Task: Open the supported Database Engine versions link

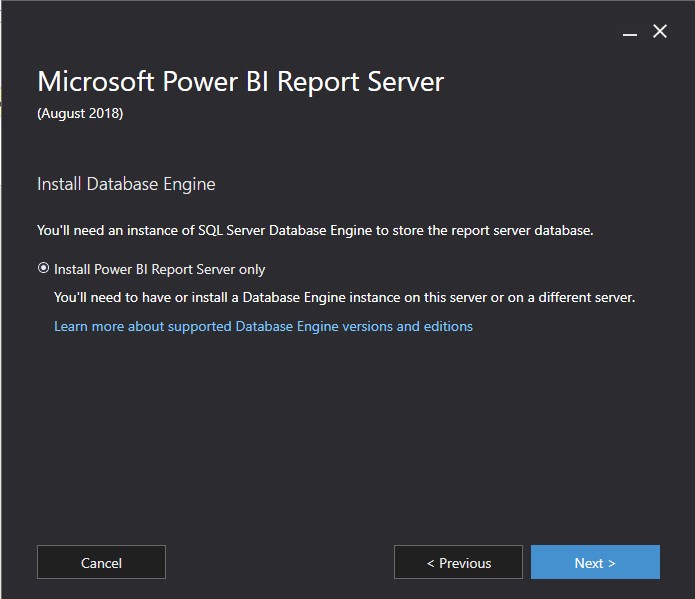Action: point(263,326)
